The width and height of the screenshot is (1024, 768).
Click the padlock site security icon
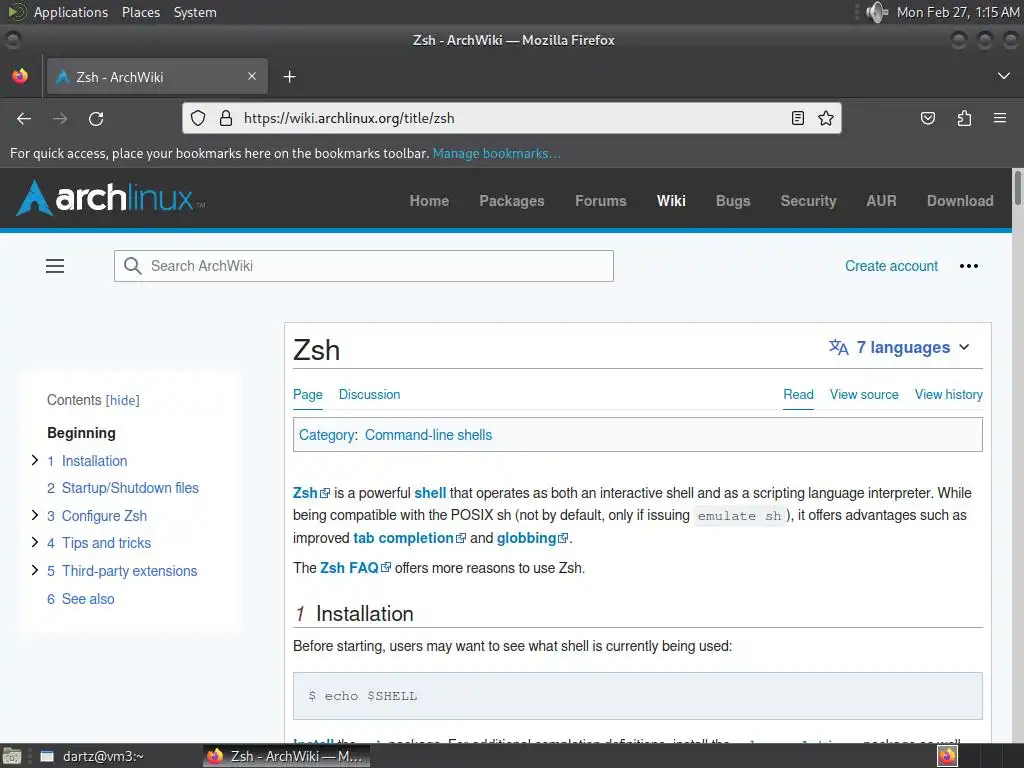(x=226, y=118)
